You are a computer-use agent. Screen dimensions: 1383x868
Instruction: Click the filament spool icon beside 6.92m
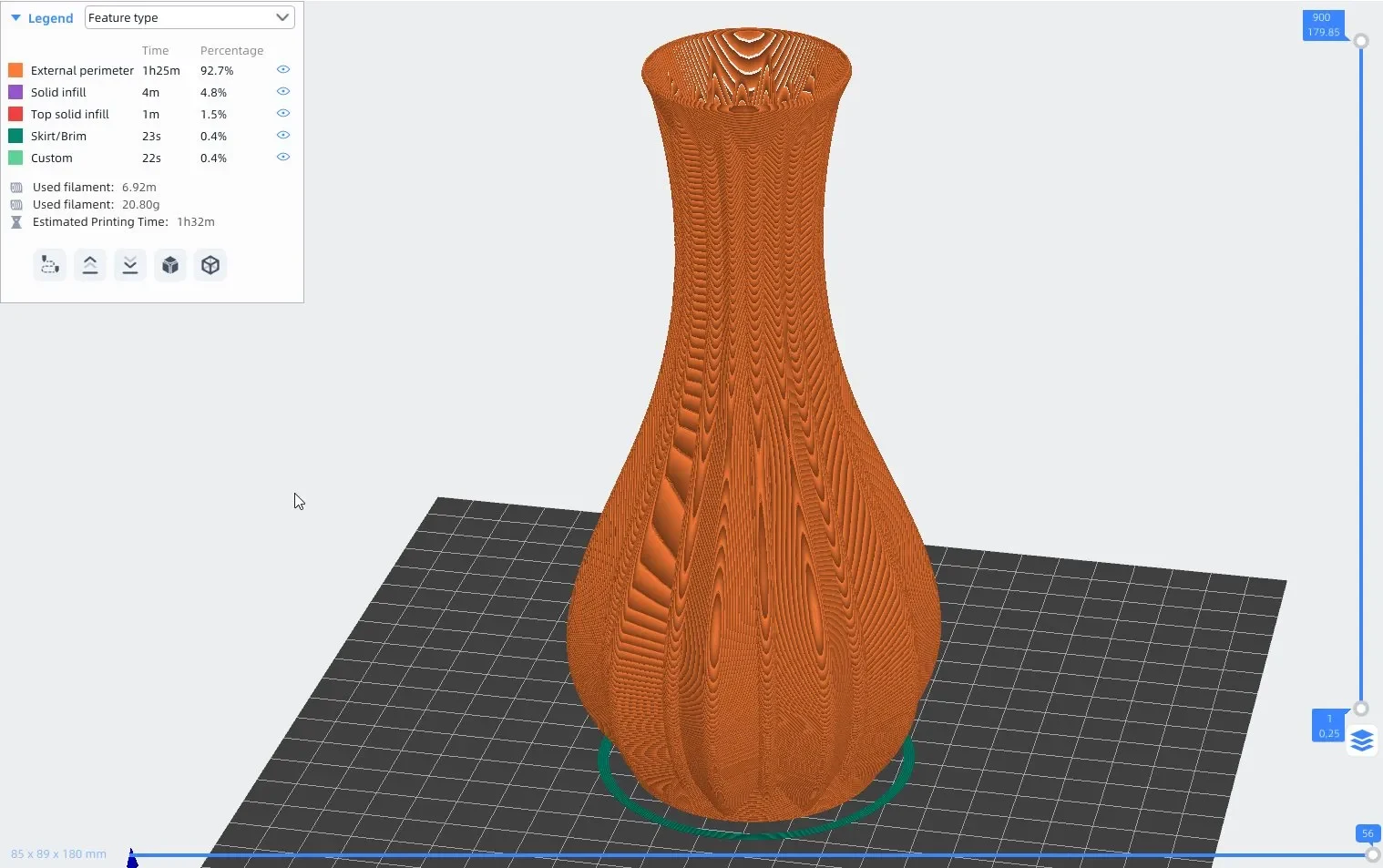pyautogui.click(x=16, y=188)
